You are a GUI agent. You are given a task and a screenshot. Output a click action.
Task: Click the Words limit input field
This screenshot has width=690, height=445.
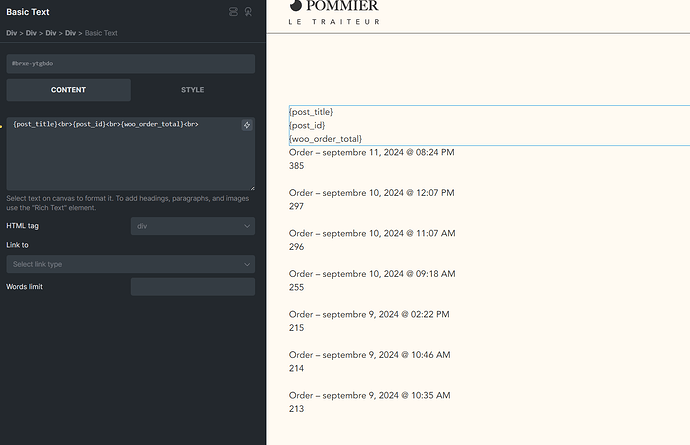[193, 287]
